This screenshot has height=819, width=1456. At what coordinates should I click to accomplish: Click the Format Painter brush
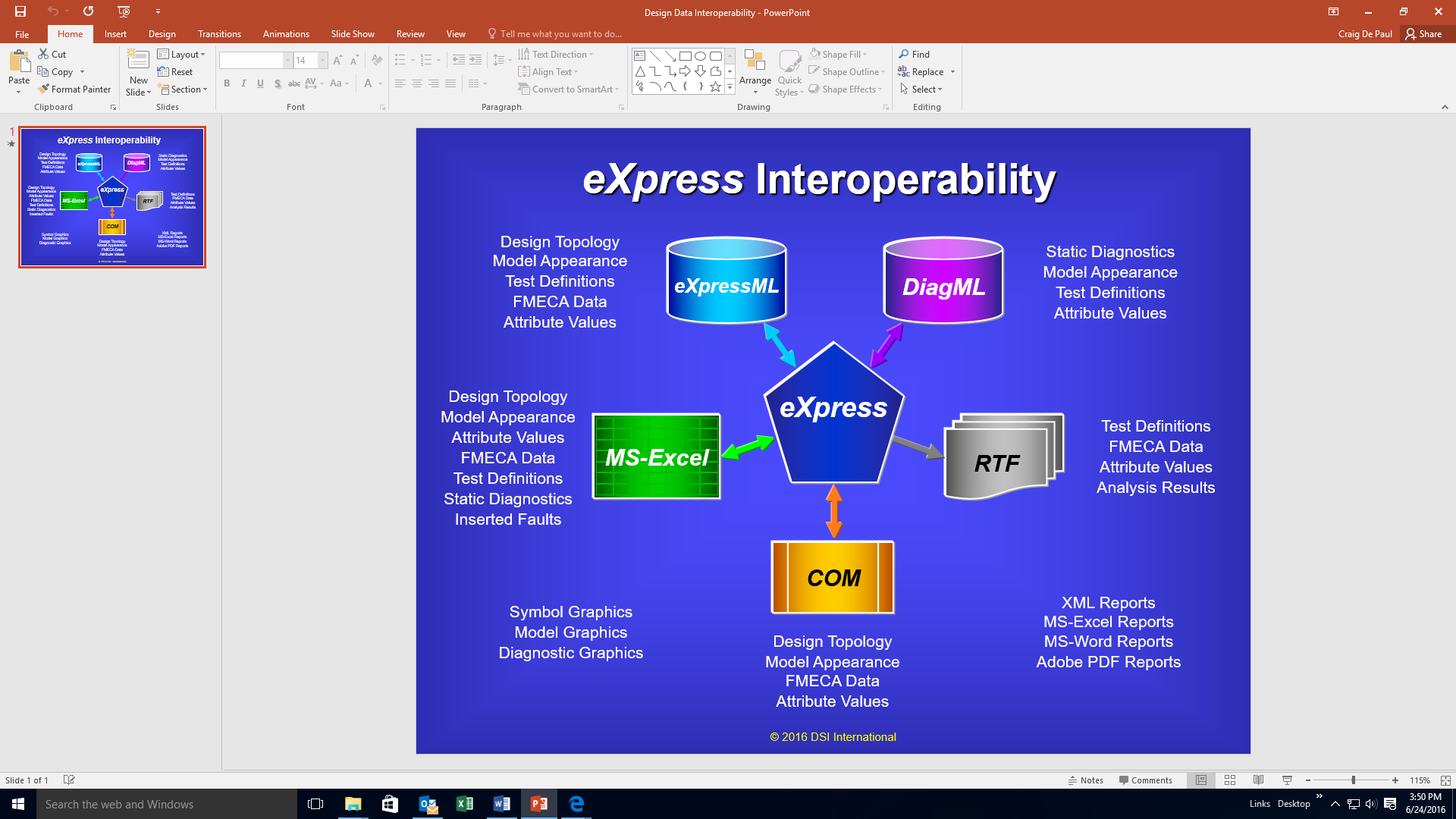click(x=45, y=89)
